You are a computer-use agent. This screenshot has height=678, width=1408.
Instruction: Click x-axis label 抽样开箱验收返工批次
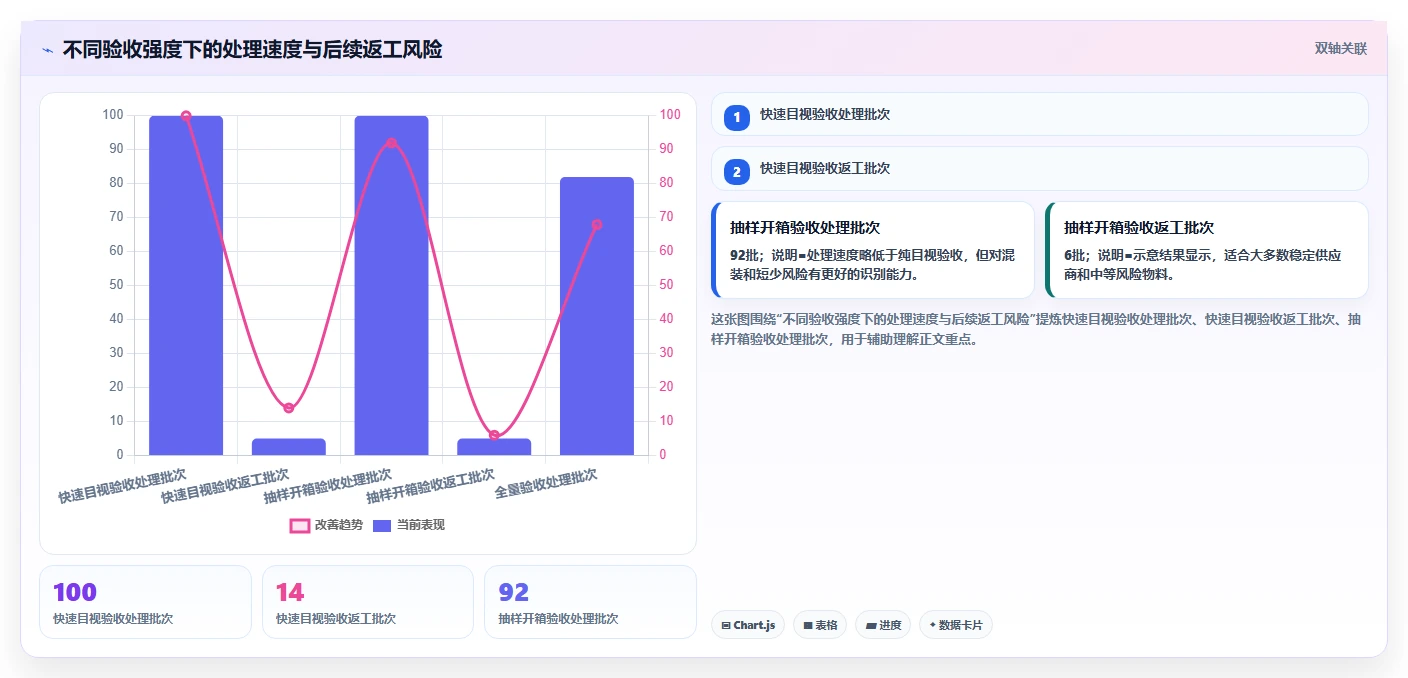coord(430,486)
